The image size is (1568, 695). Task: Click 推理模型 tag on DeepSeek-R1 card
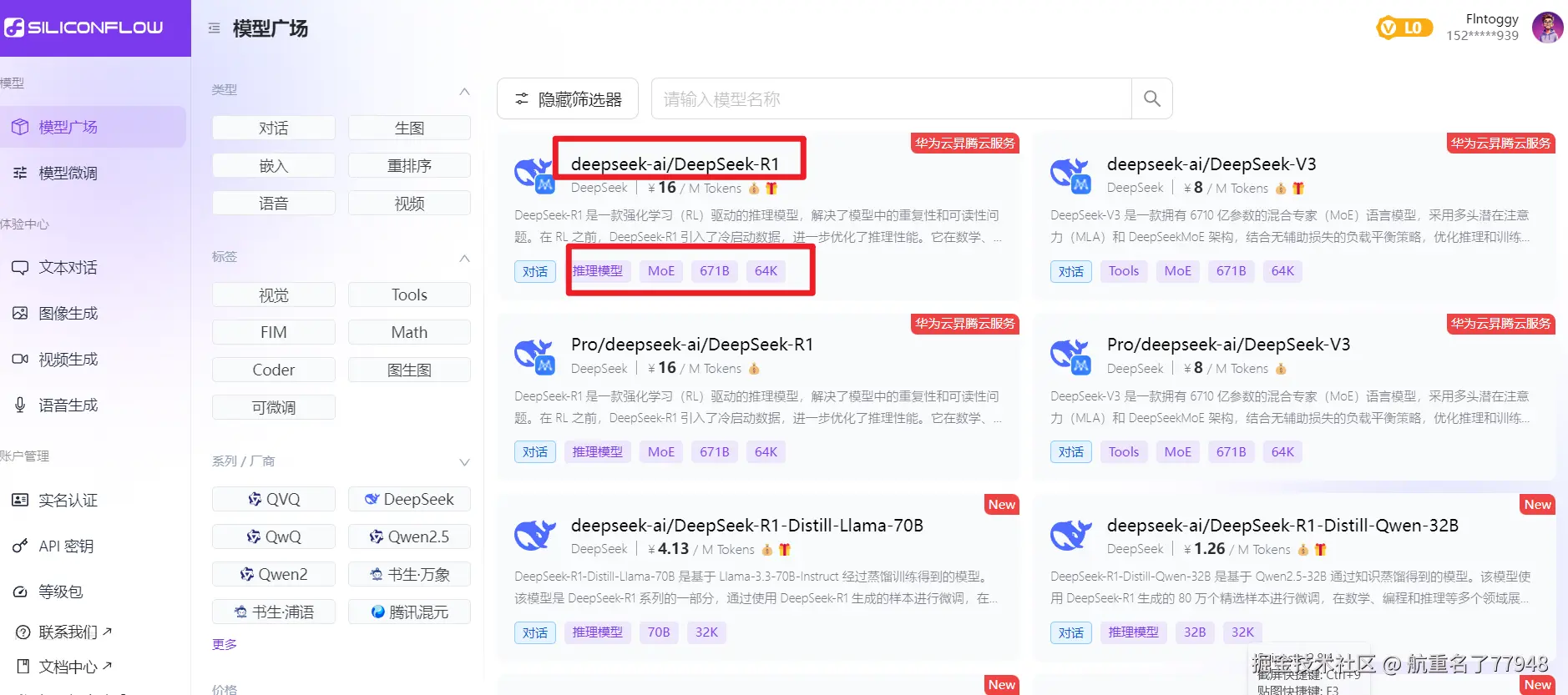[x=598, y=271]
